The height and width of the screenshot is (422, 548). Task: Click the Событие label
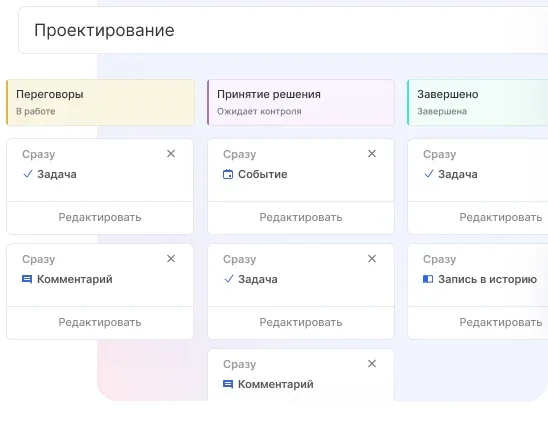coord(263,174)
